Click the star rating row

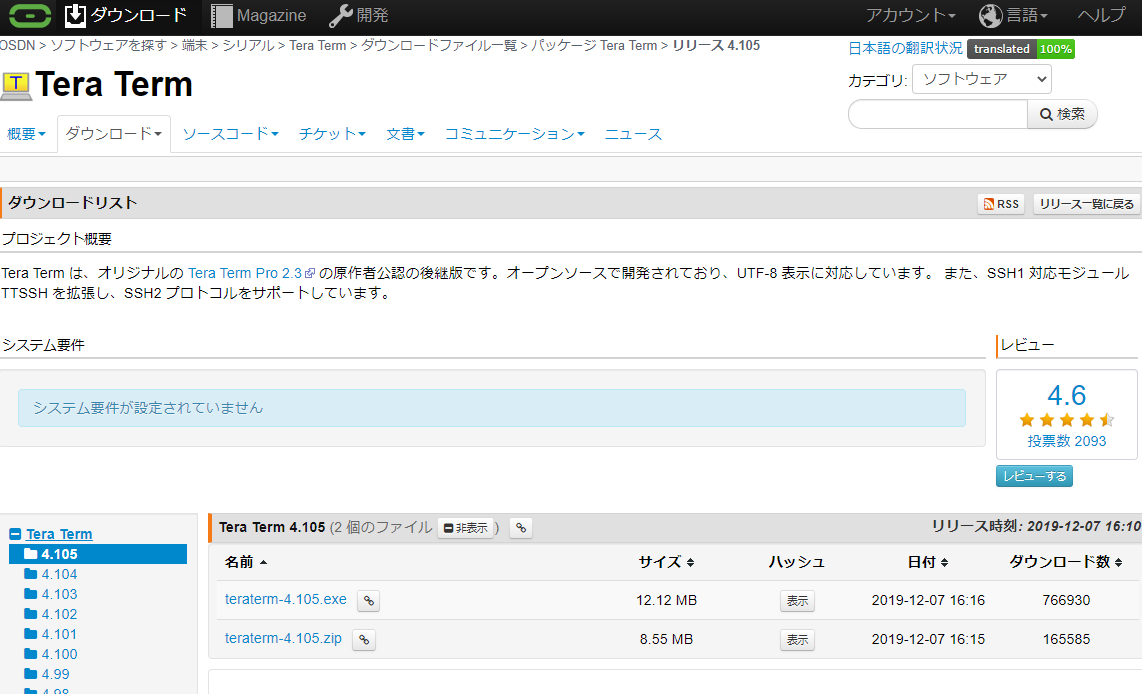pos(1066,420)
